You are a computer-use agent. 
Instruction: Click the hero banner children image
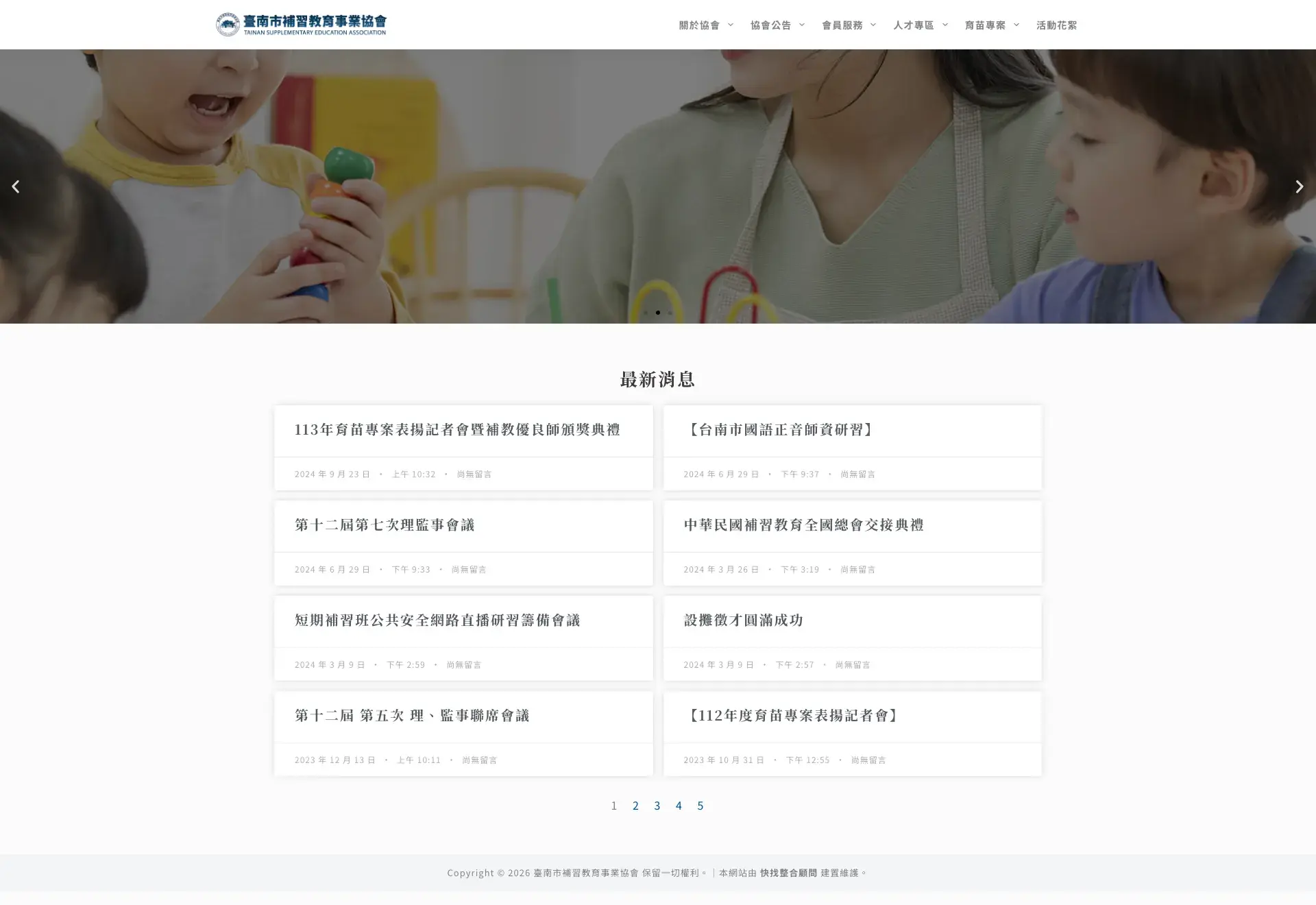pos(658,186)
